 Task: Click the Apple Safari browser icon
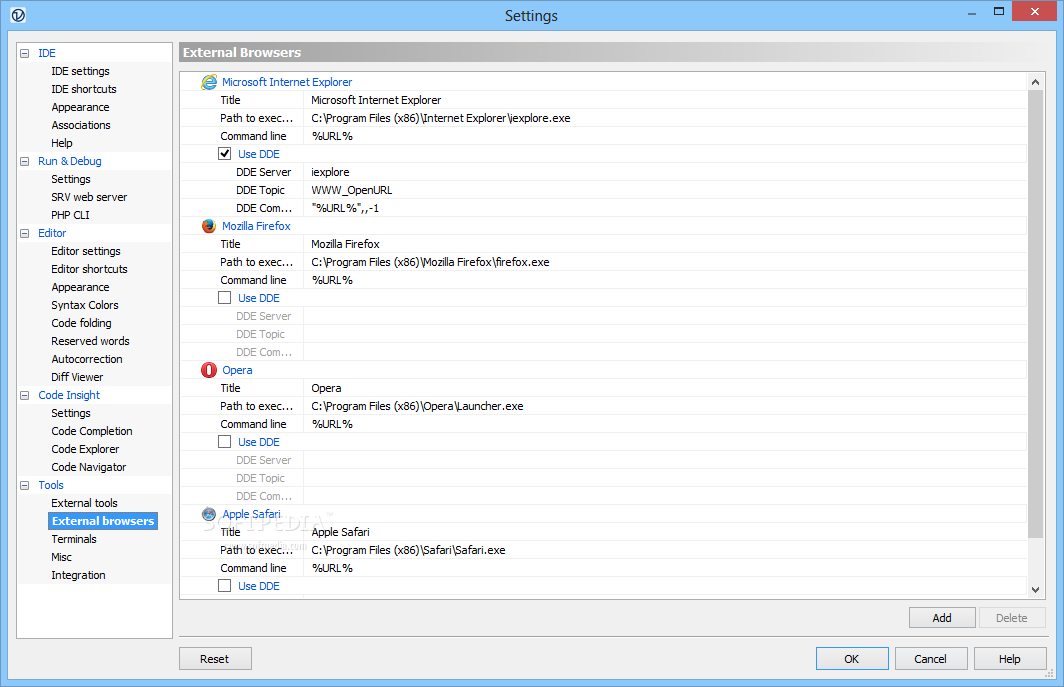coord(209,514)
